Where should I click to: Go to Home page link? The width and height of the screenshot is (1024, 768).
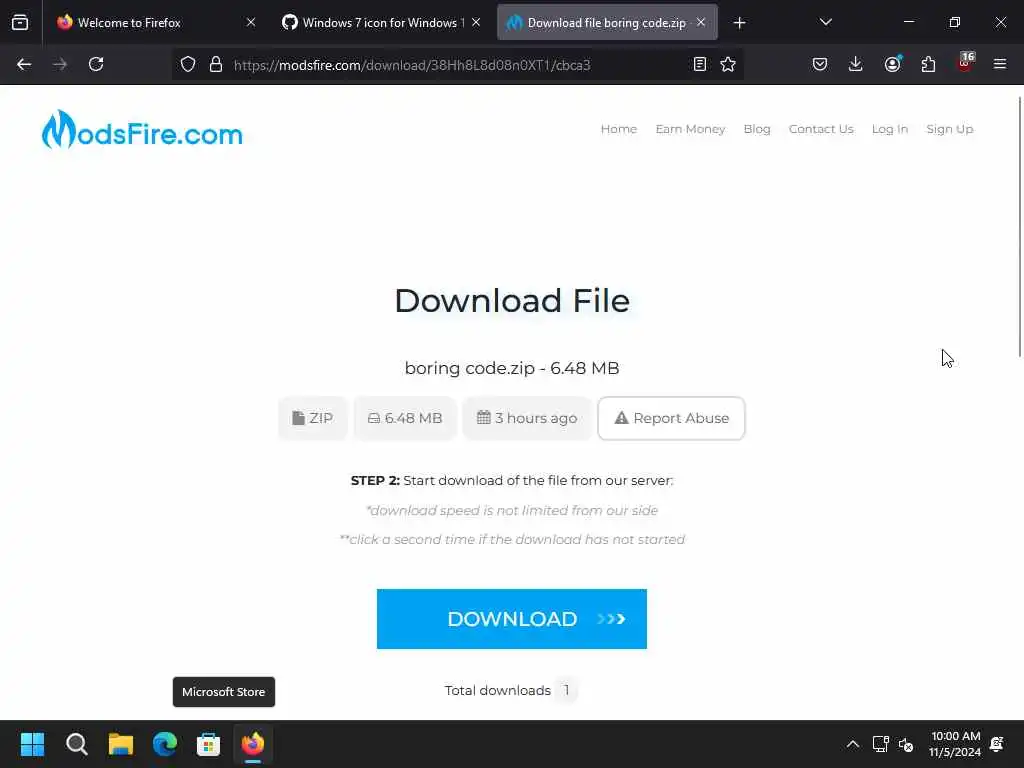click(618, 129)
